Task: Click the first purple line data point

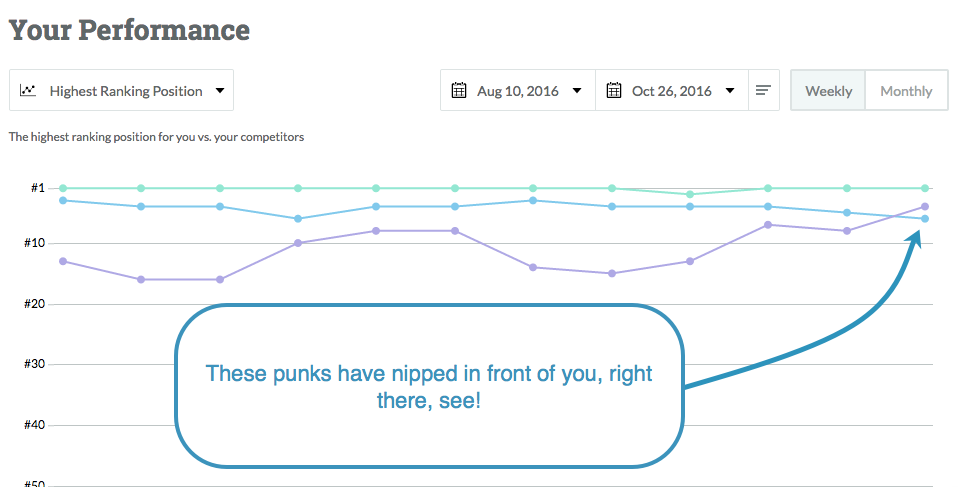Action: (x=63, y=261)
